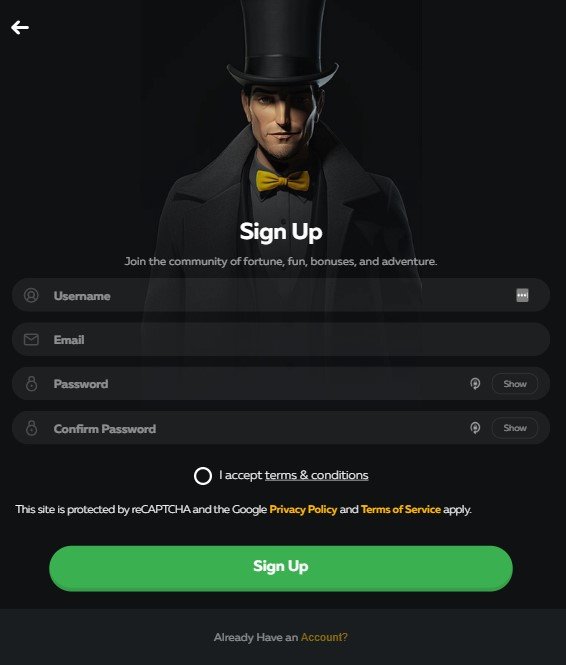
Task: Click the user avatar icon in Username field
Action: pos(31,295)
